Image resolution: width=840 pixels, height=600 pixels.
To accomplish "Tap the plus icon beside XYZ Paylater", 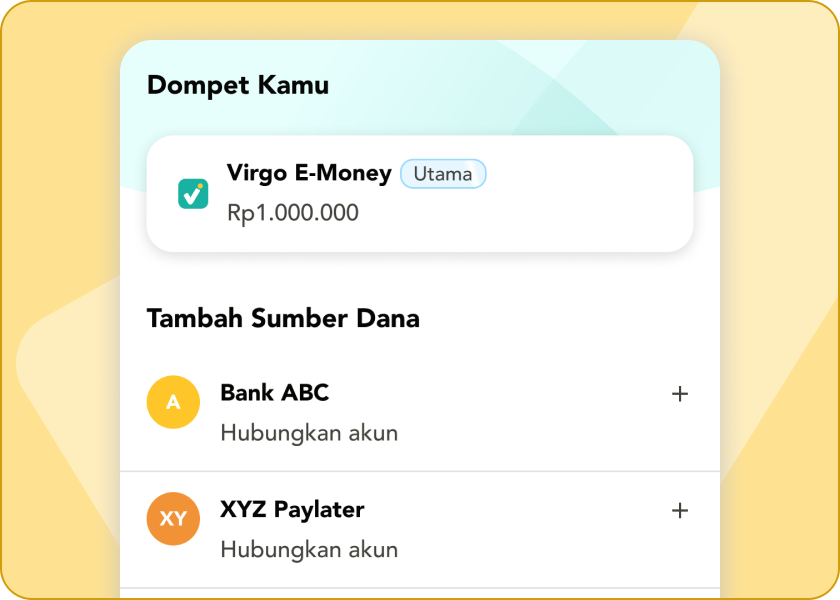I will pos(680,511).
